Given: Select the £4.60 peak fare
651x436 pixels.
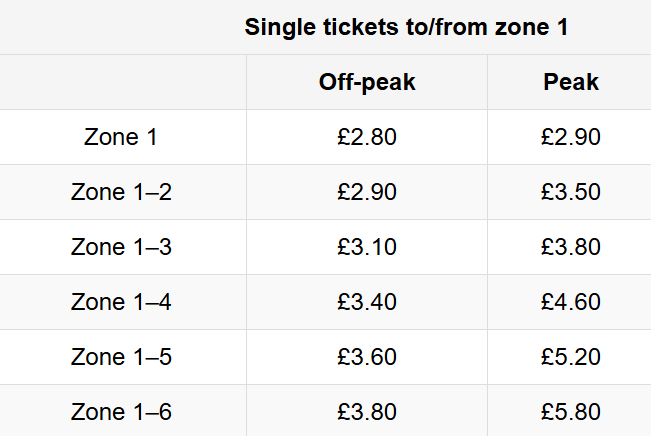Looking at the screenshot, I should pyautogui.click(x=571, y=302).
